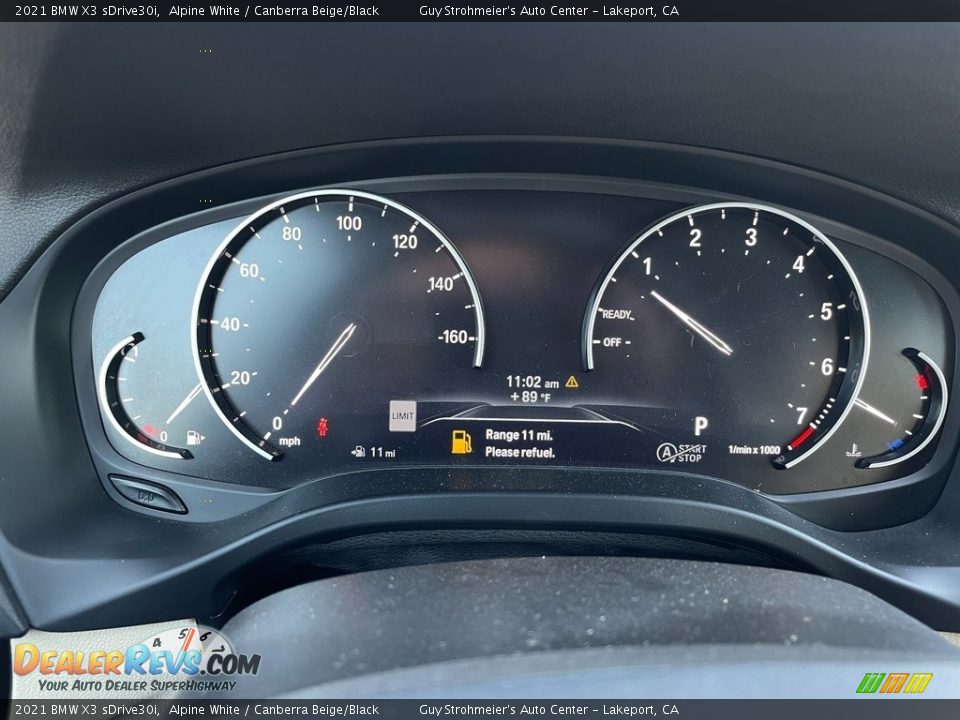
Task: Click the red hot zone on temperature gauge
Action: click(x=921, y=382)
